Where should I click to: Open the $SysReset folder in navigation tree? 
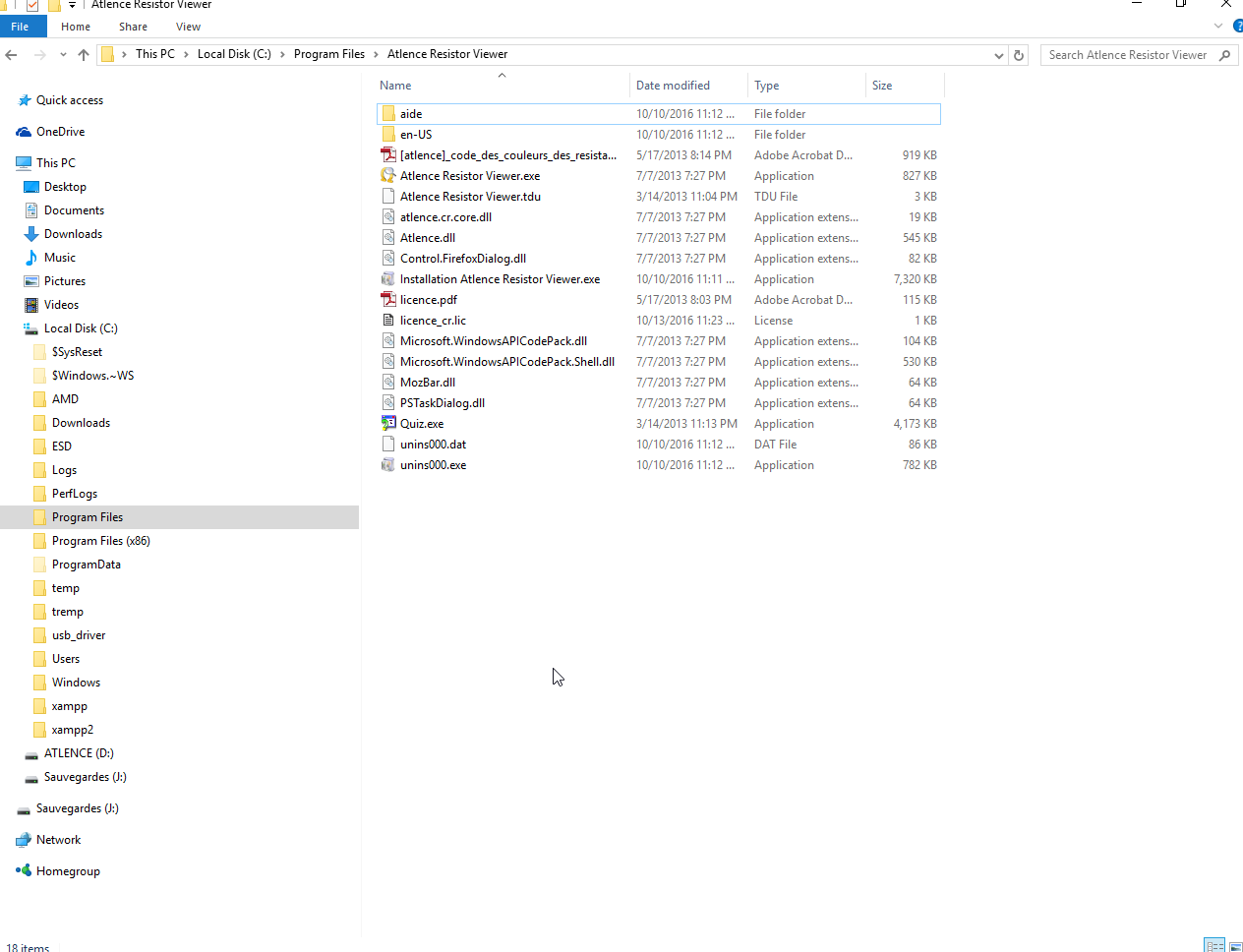pyautogui.click(x=77, y=352)
